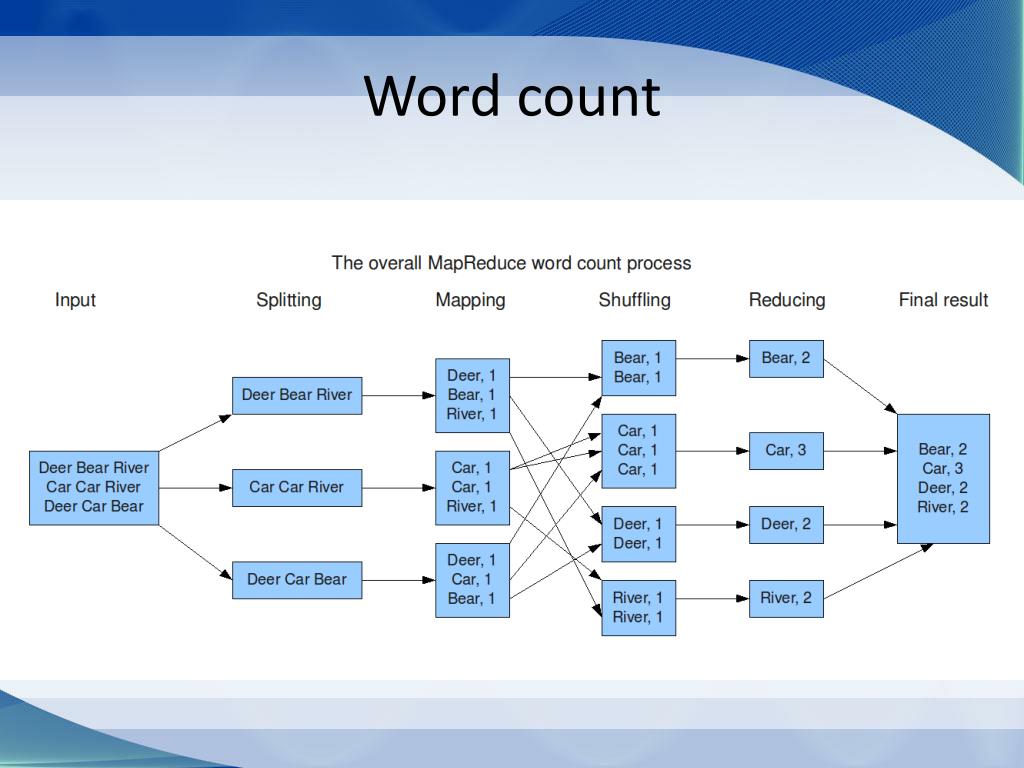Select shuffling box 'Bear, 1 Bear, 1'

click(638, 368)
